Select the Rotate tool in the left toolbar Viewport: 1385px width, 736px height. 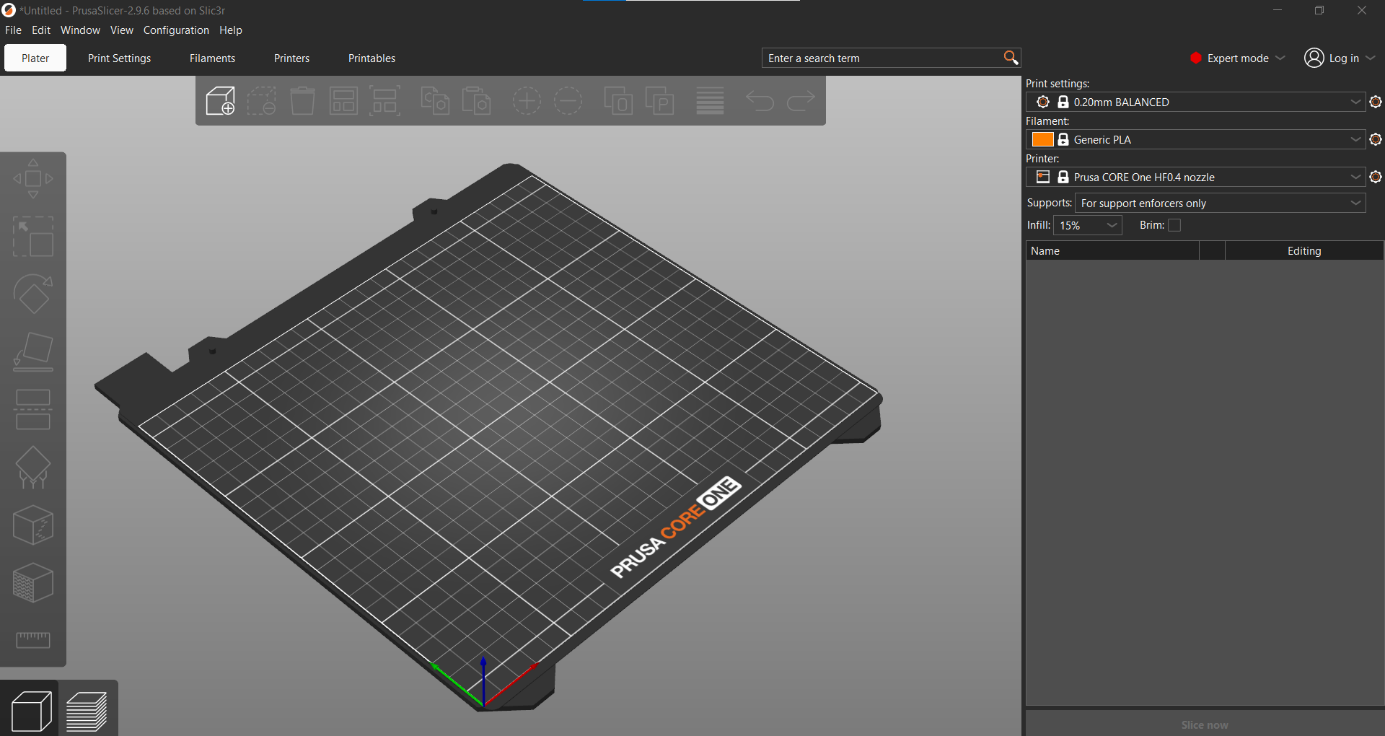pos(33,294)
